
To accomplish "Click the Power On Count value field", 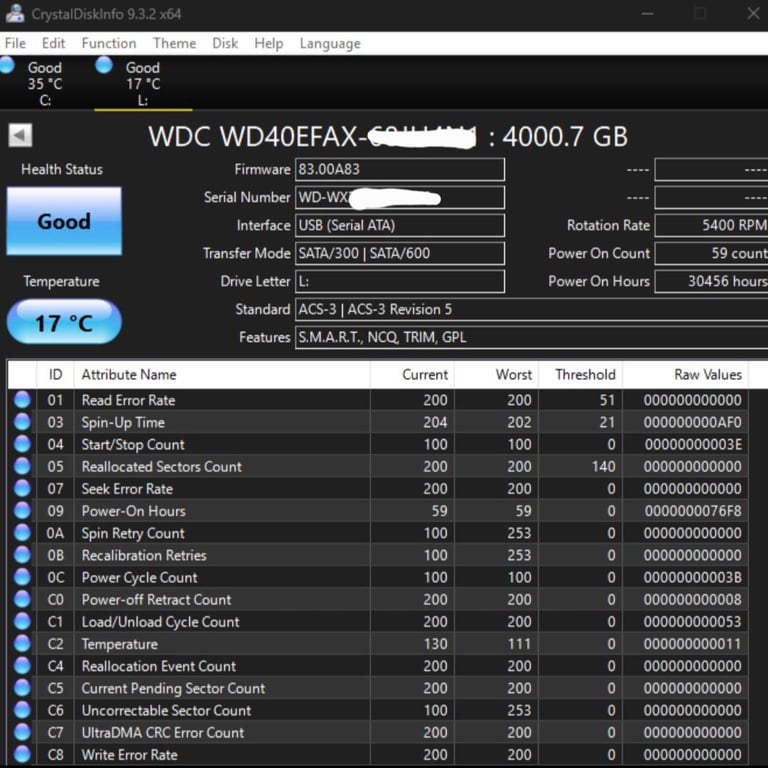I will tap(711, 253).
